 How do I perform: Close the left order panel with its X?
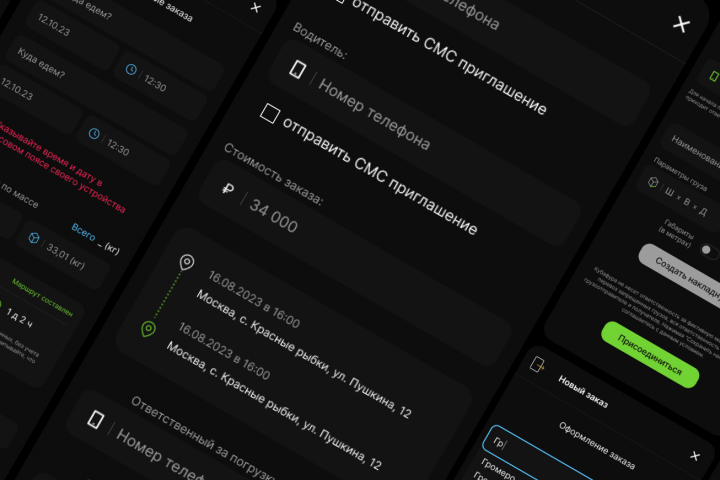tap(255, 8)
